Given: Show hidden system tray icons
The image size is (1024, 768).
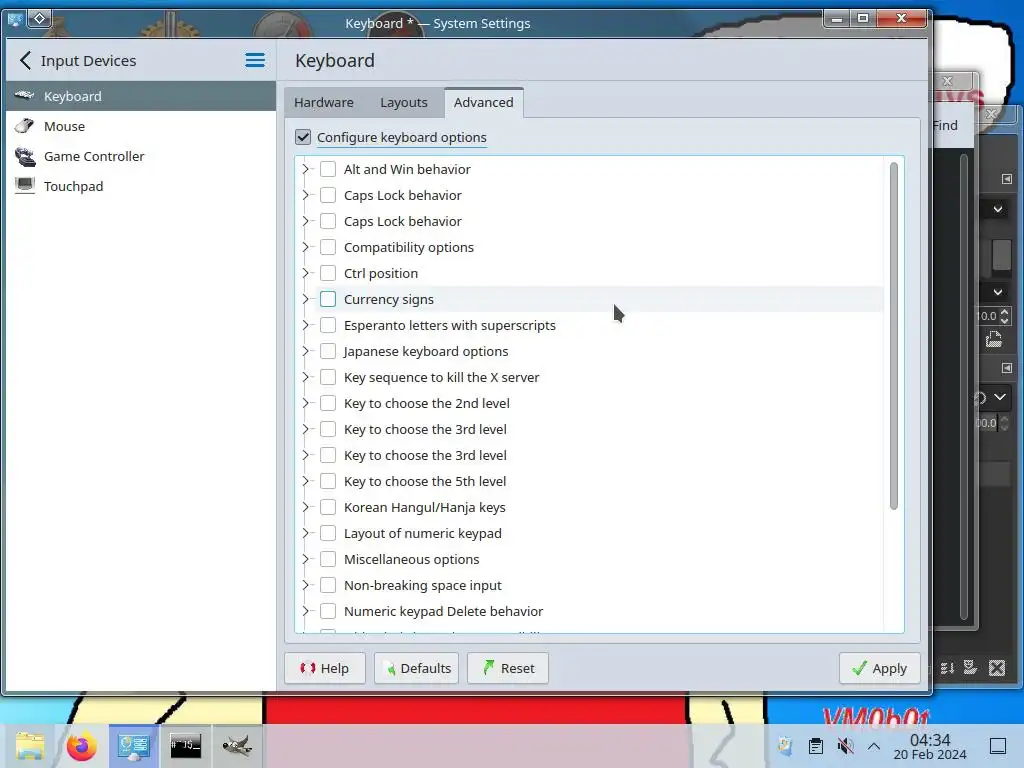Looking at the screenshot, I should click(x=874, y=746).
